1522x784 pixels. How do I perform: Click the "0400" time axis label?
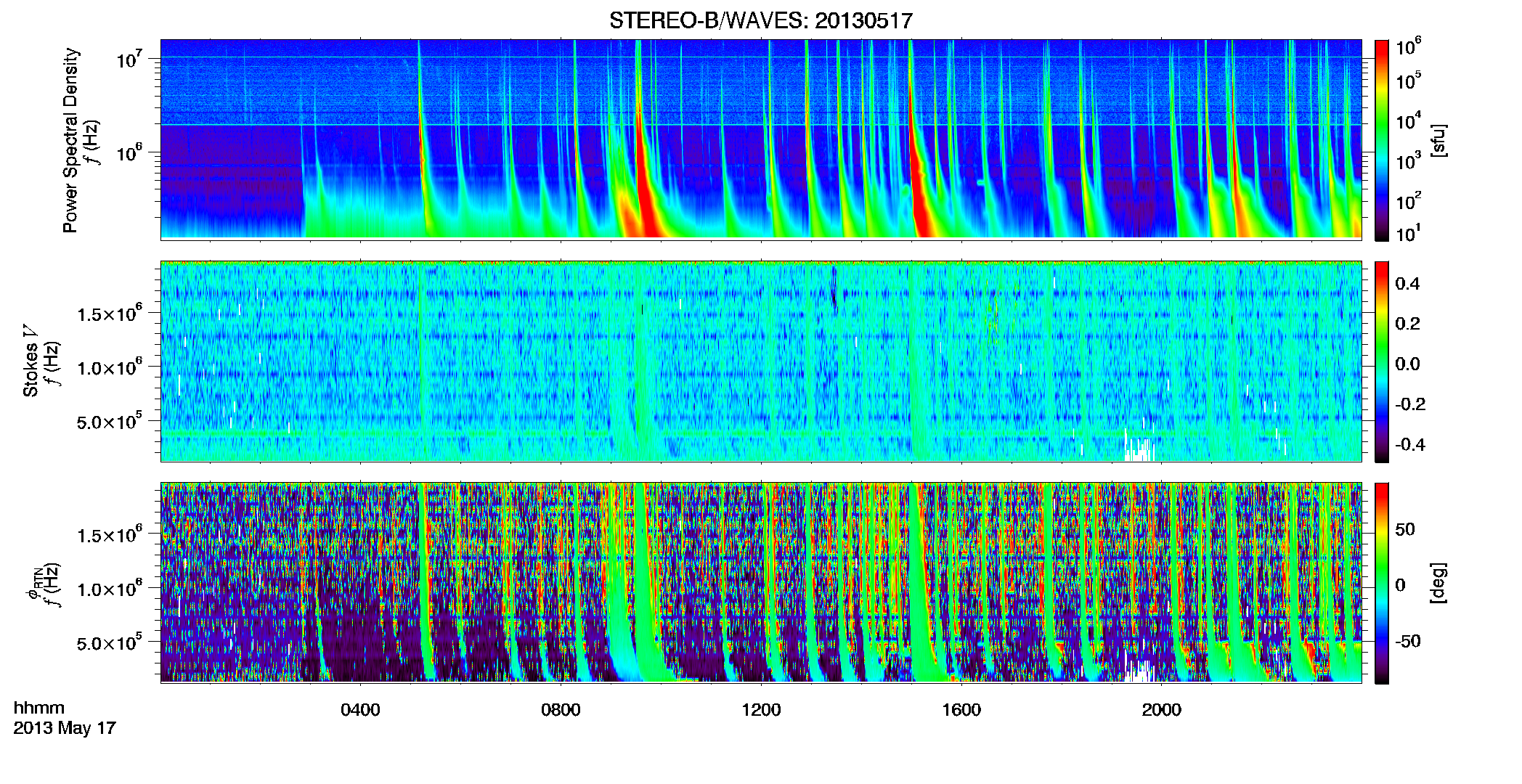point(360,710)
